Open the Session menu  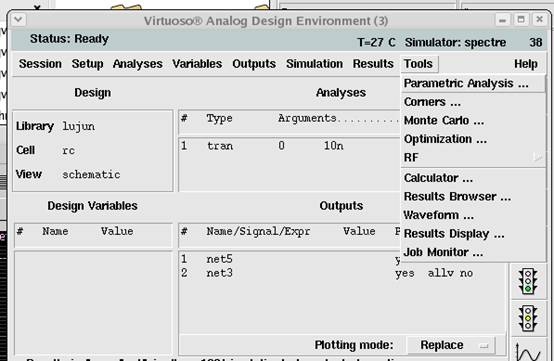tap(40, 64)
